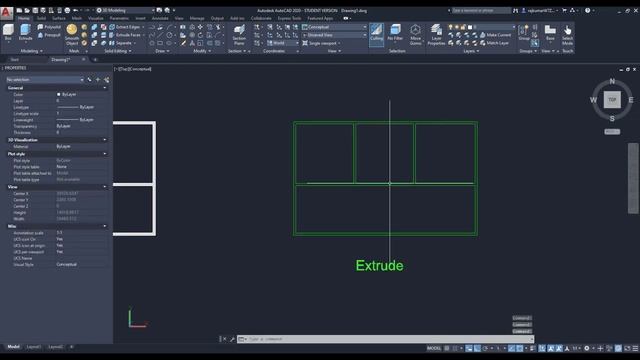Click the New drawing icon in quick access toolbar
640x360 pixels.
pyautogui.click(x=19, y=10)
